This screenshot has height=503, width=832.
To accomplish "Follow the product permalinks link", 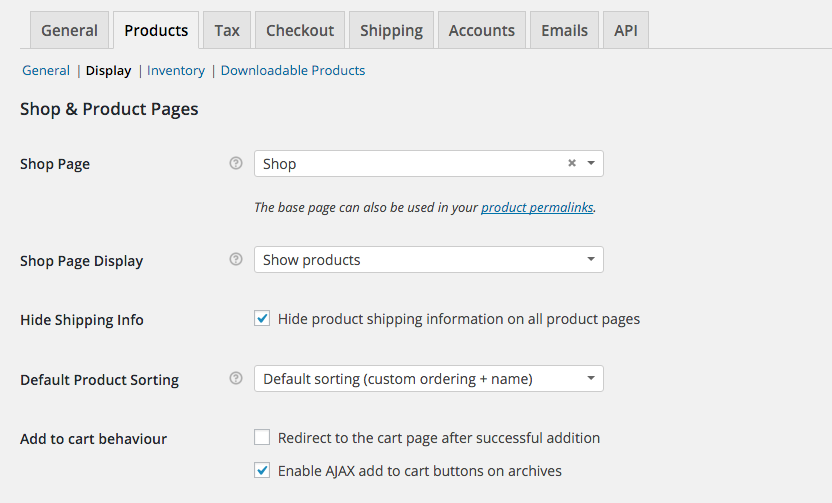I will 537,208.
